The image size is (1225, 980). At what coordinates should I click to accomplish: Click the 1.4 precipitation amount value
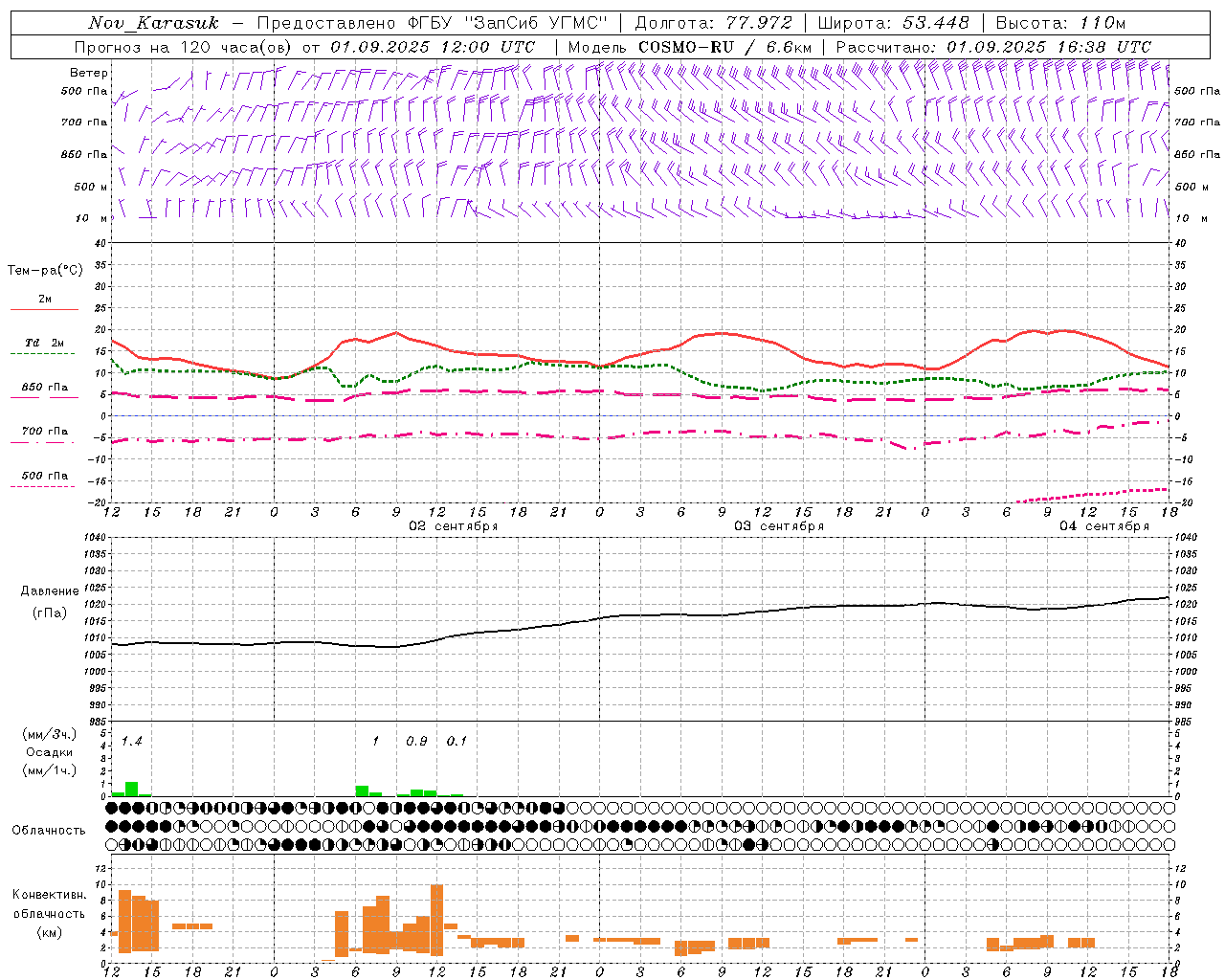[132, 741]
